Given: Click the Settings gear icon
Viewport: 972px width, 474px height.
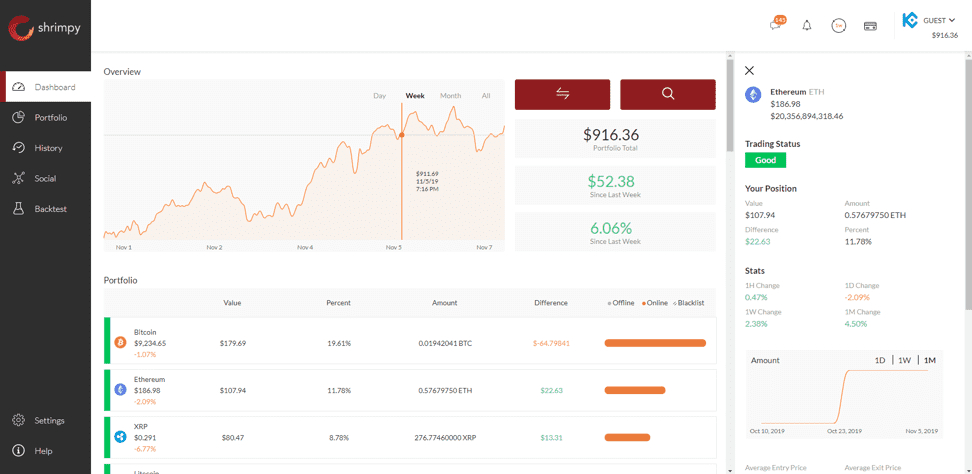Looking at the screenshot, I should tap(18, 420).
